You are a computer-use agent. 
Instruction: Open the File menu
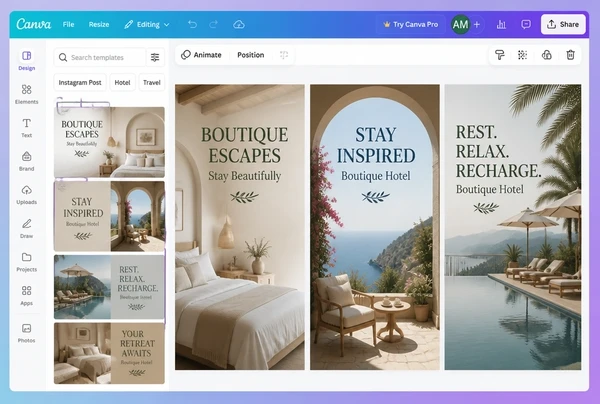[68, 24]
